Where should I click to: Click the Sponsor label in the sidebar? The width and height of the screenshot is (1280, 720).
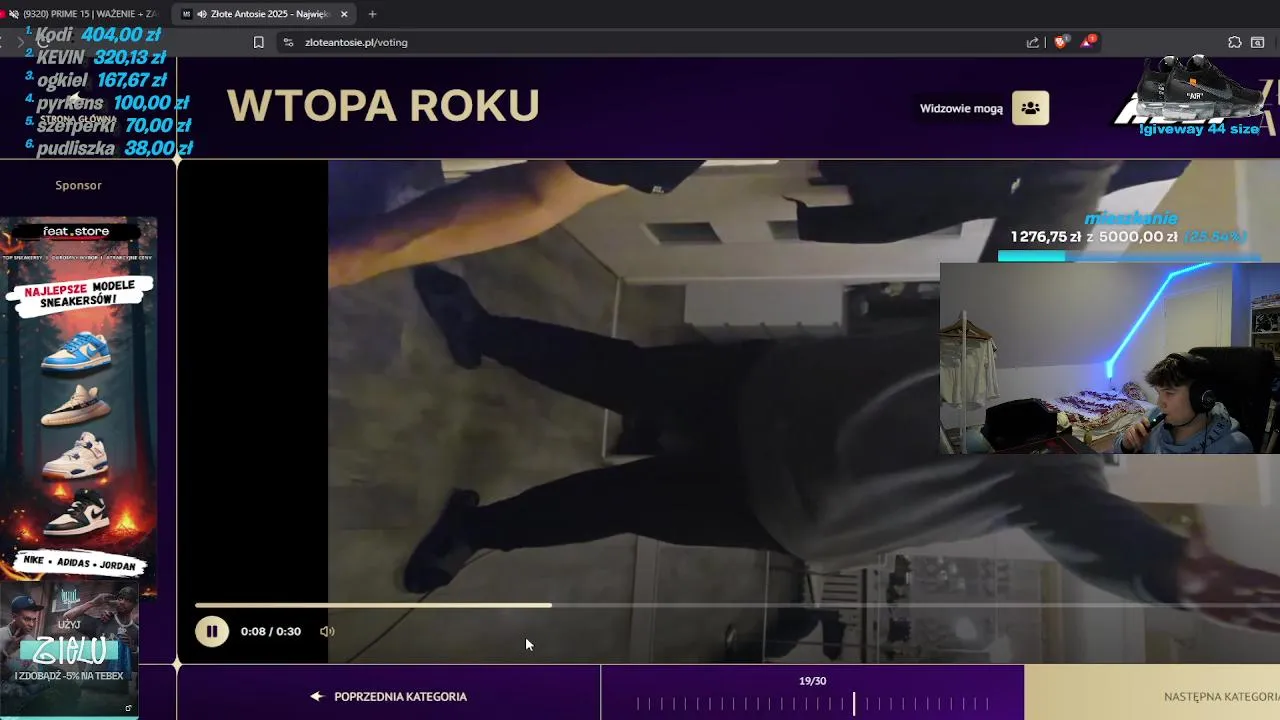coord(78,185)
